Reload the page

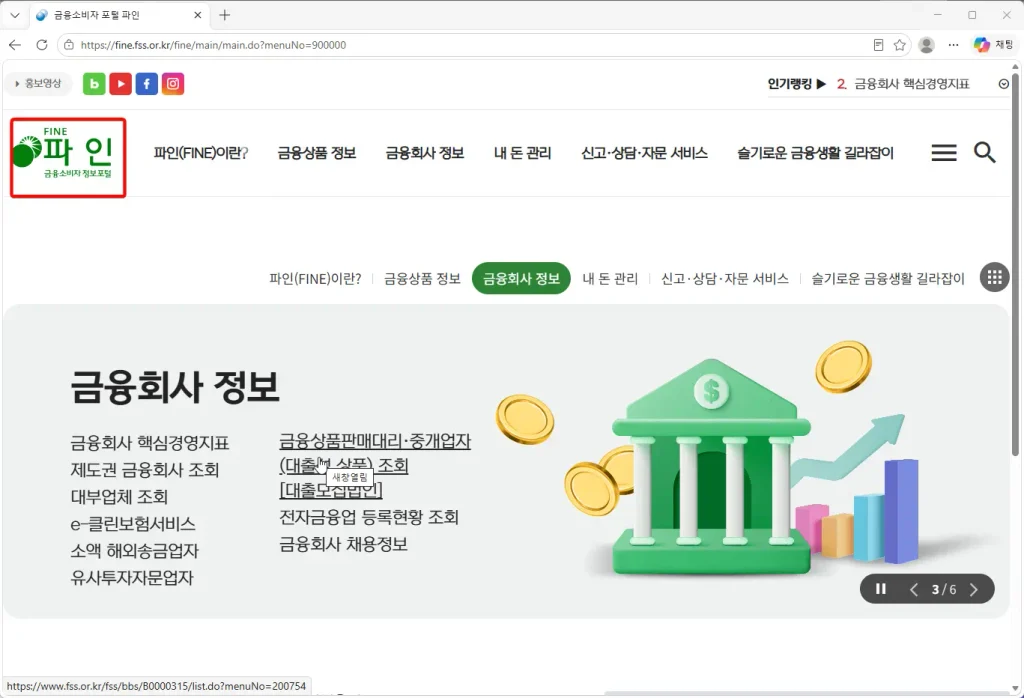click(x=42, y=44)
